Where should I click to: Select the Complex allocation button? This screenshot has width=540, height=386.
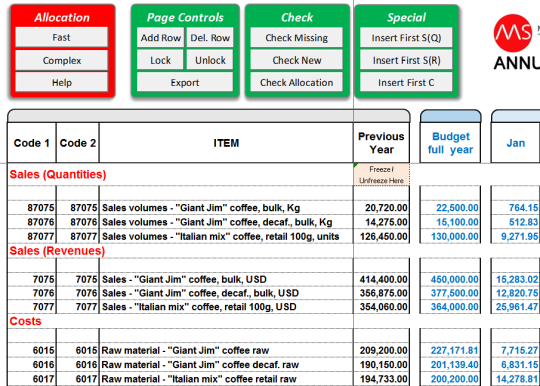coord(61,60)
